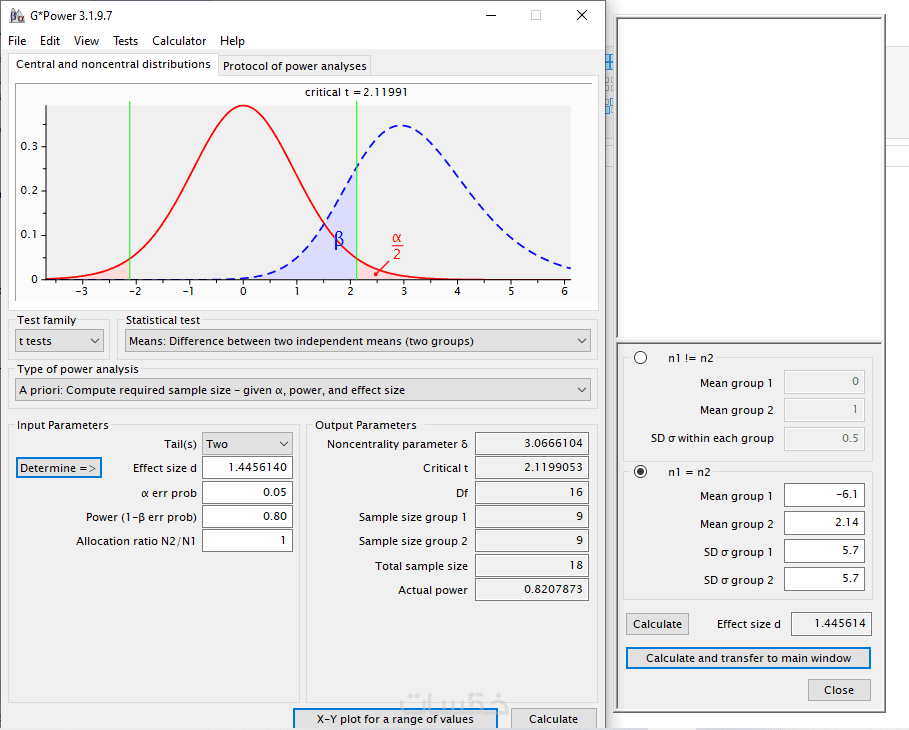Viewport: 909px width, 730px height.
Task: Click the Total sample size value 18
Action: coord(532,566)
